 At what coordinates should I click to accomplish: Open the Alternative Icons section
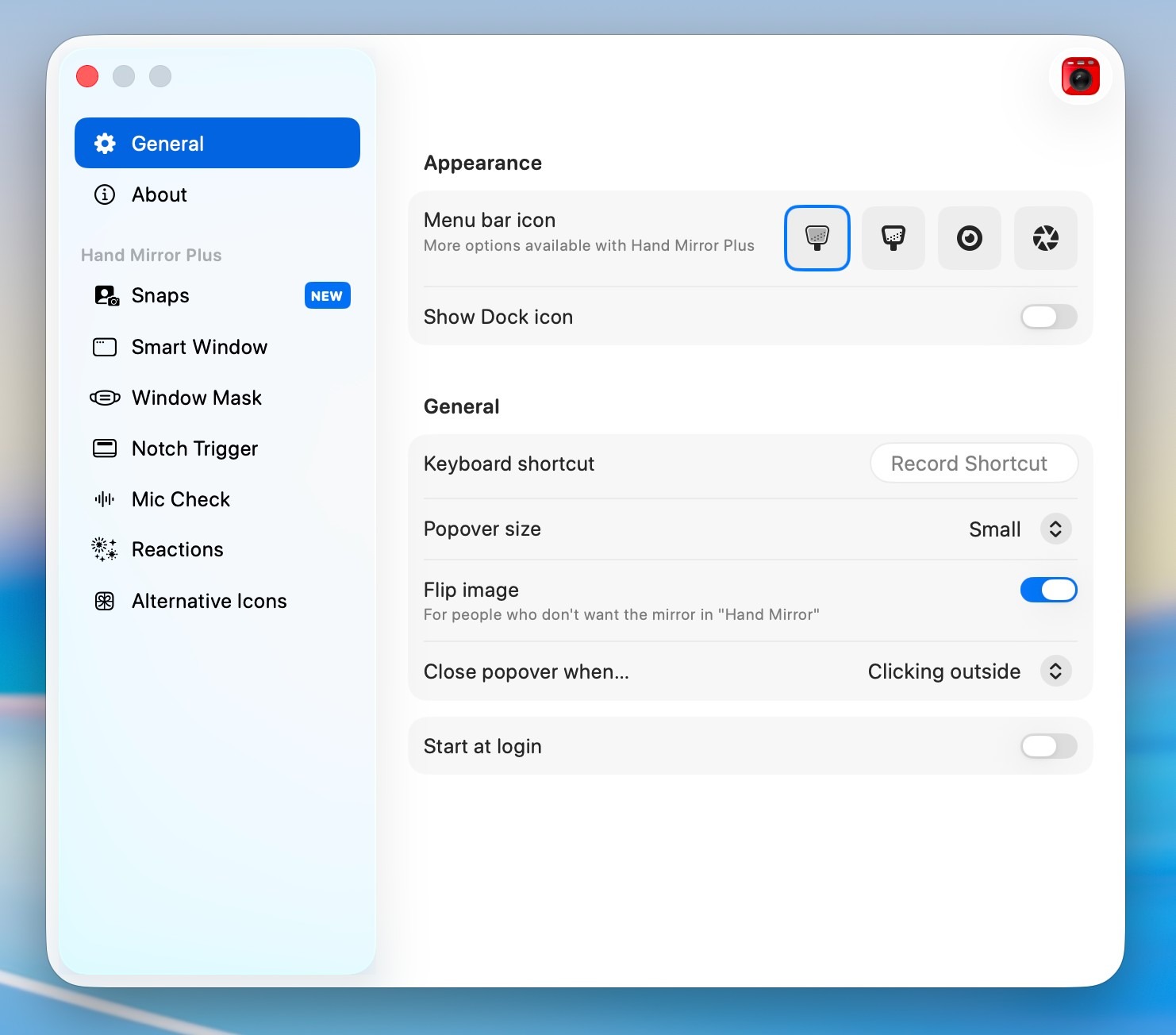[217, 601]
